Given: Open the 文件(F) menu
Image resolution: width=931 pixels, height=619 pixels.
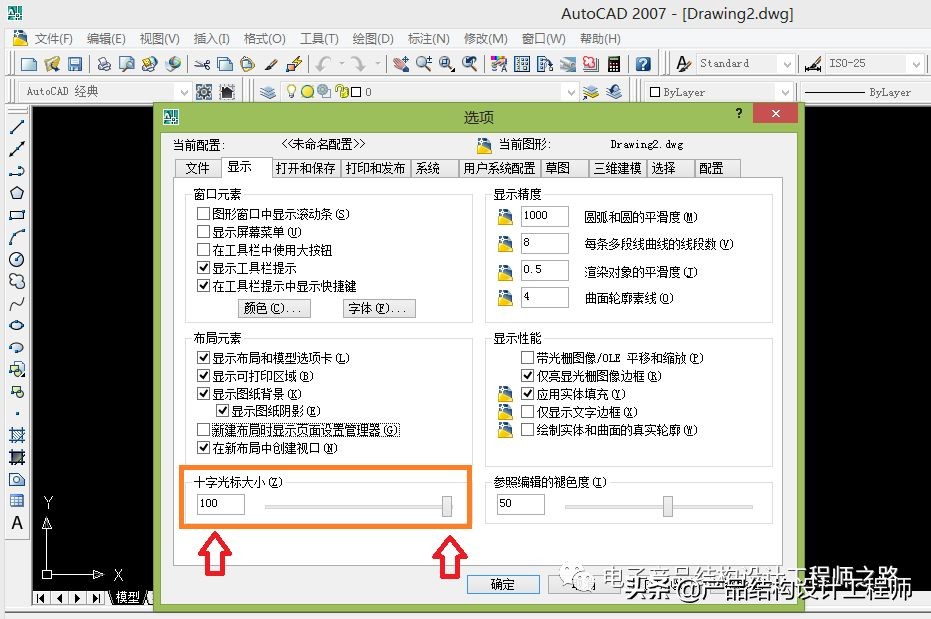Looking at the screenshot, I should [53, 39].
